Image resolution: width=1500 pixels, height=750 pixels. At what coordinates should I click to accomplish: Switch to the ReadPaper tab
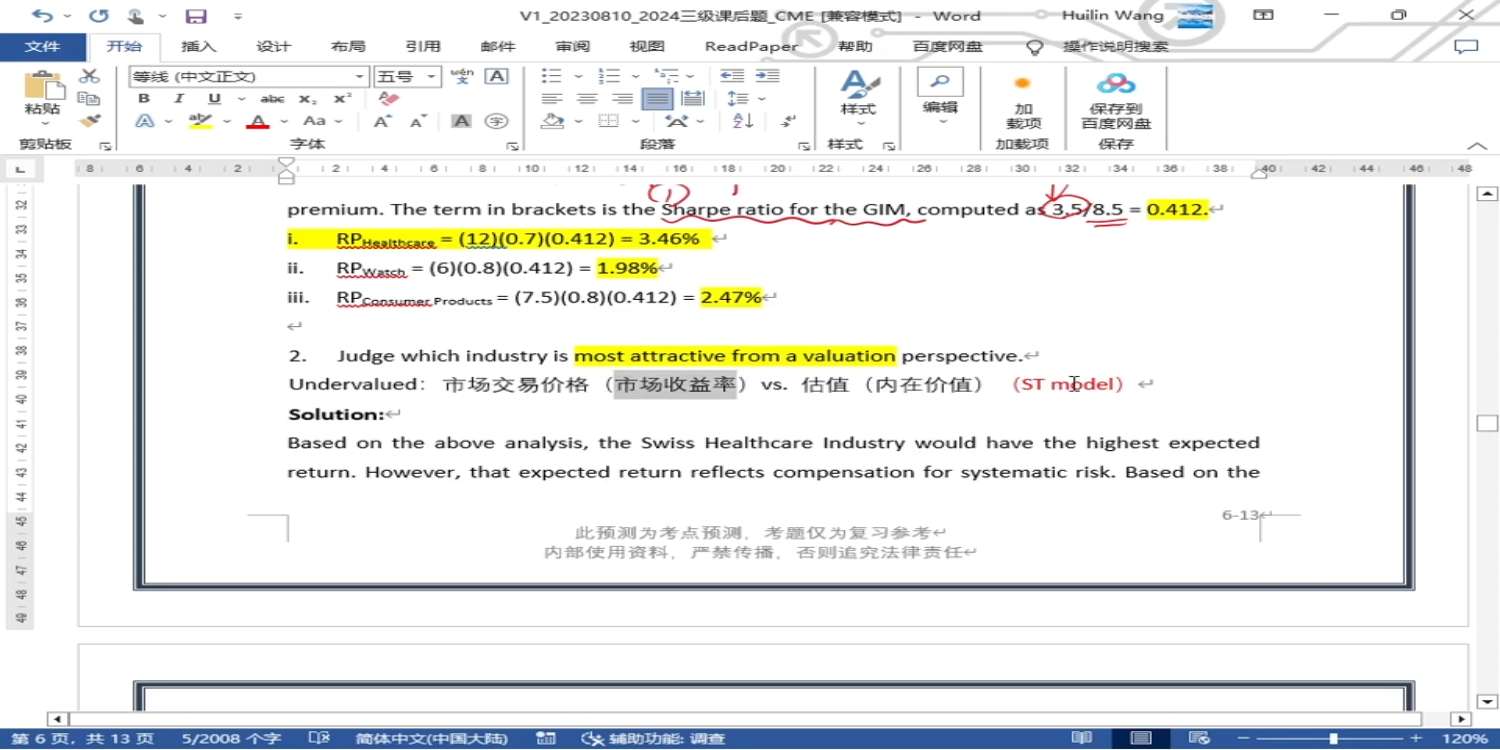tap(751, 47)
